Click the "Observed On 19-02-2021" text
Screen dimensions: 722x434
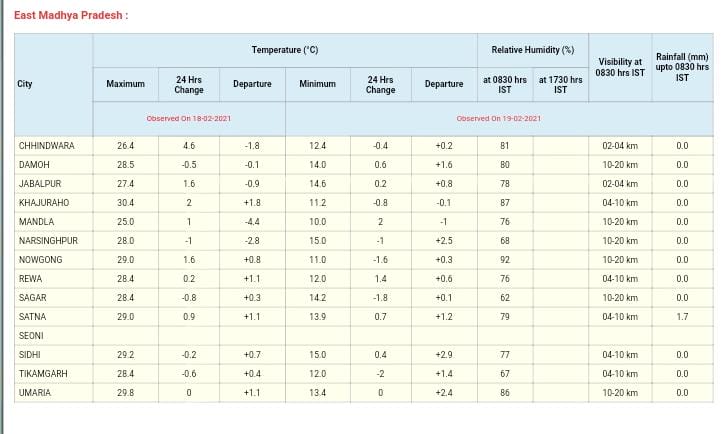tap(498, 118)
